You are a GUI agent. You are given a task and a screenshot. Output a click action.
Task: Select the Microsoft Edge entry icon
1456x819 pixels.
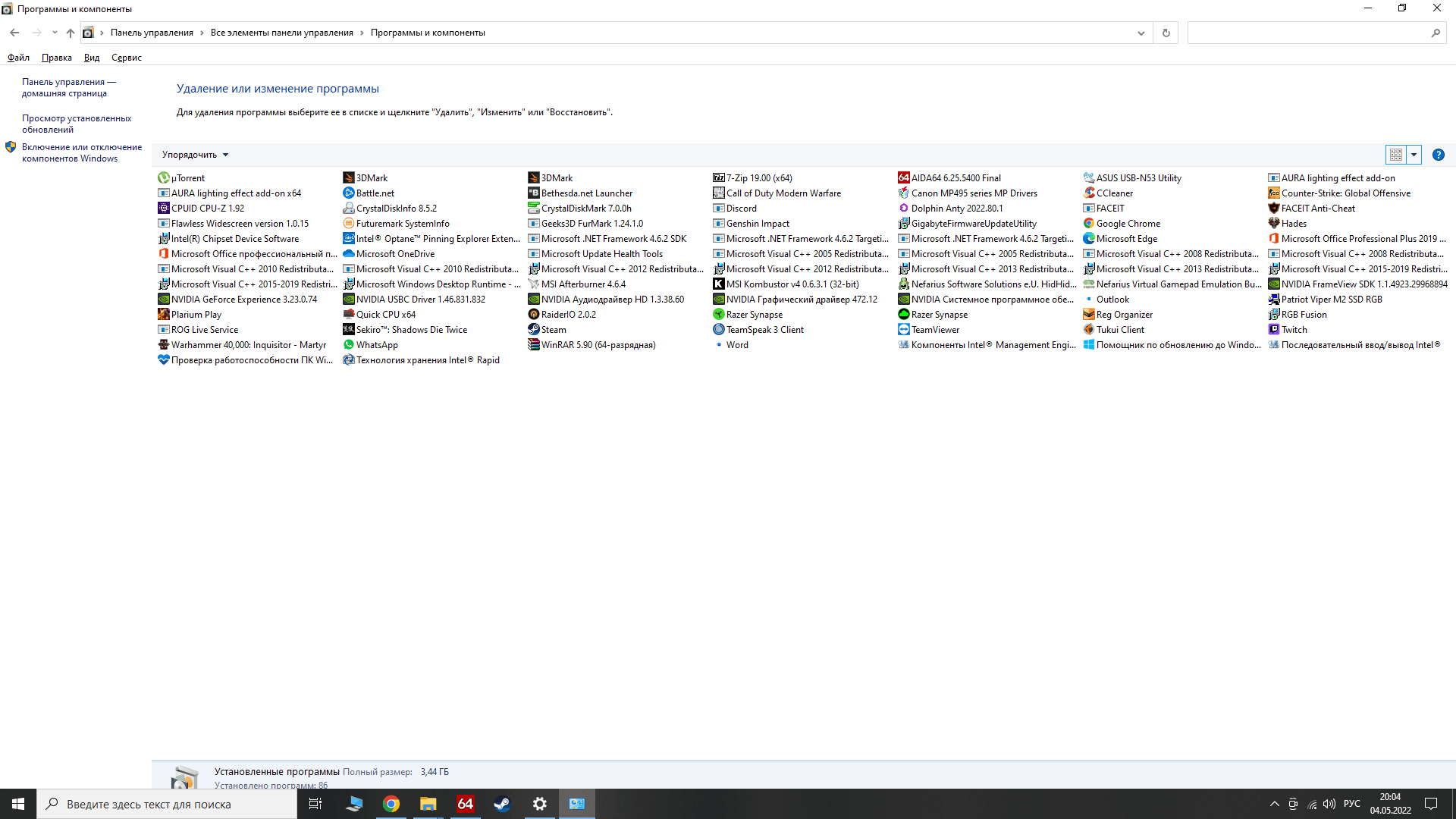1088,238
